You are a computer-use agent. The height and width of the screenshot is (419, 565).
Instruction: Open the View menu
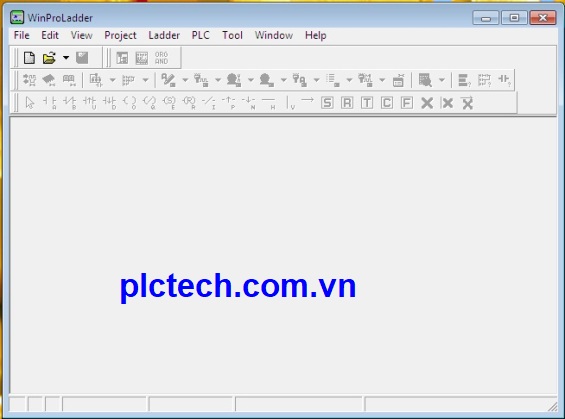(x=81, y=35)
